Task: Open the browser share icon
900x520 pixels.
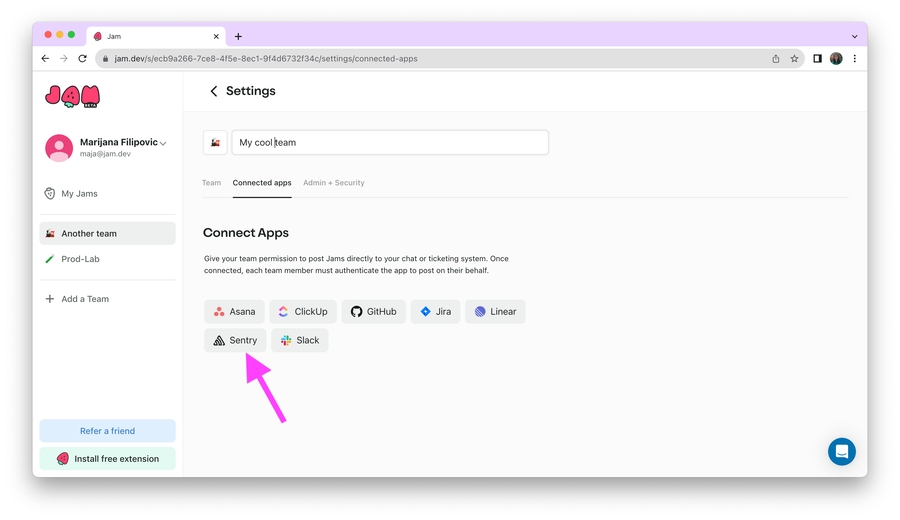Action: 775,59
